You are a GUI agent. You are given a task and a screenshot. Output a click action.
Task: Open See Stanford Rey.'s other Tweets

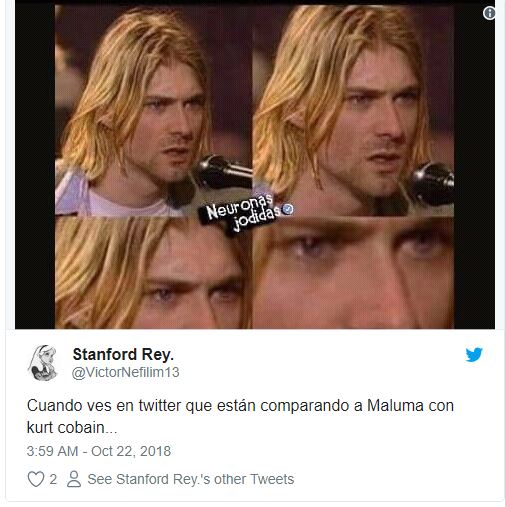click(x=191, y=479)
